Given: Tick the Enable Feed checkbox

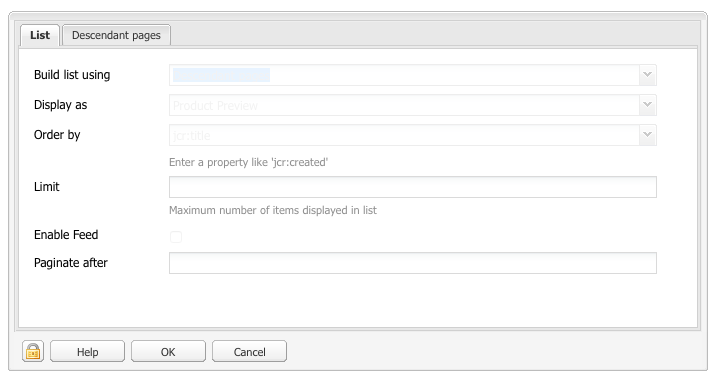Looking at the screenshot, I should pyautogui.click(x=176, y=237).
